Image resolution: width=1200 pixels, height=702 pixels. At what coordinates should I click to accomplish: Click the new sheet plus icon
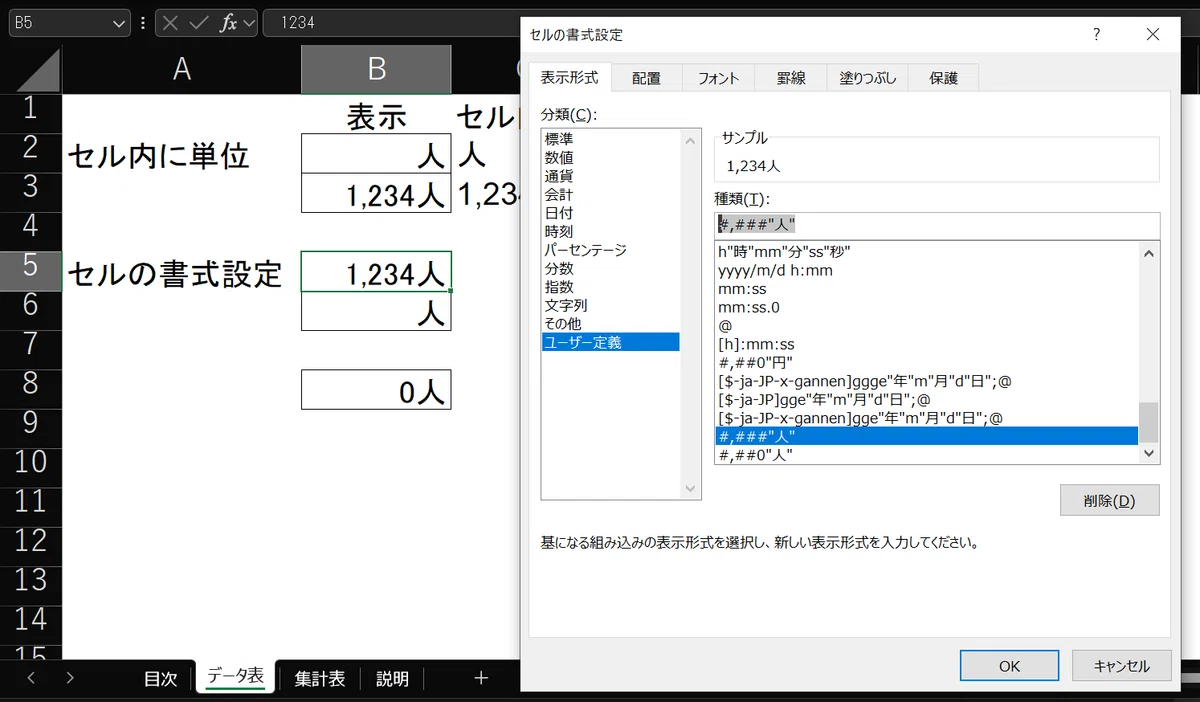click(x=481, y=678)
